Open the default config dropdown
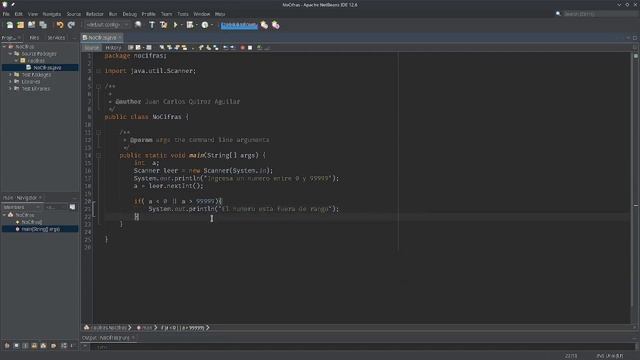The image size is (640, 360). click(x=107, y=25)
